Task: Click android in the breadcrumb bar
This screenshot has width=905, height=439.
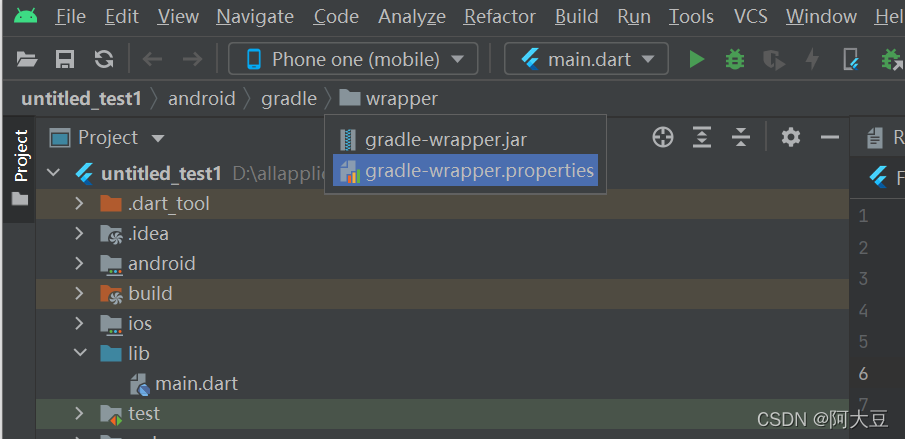Action: click(201, 99)
